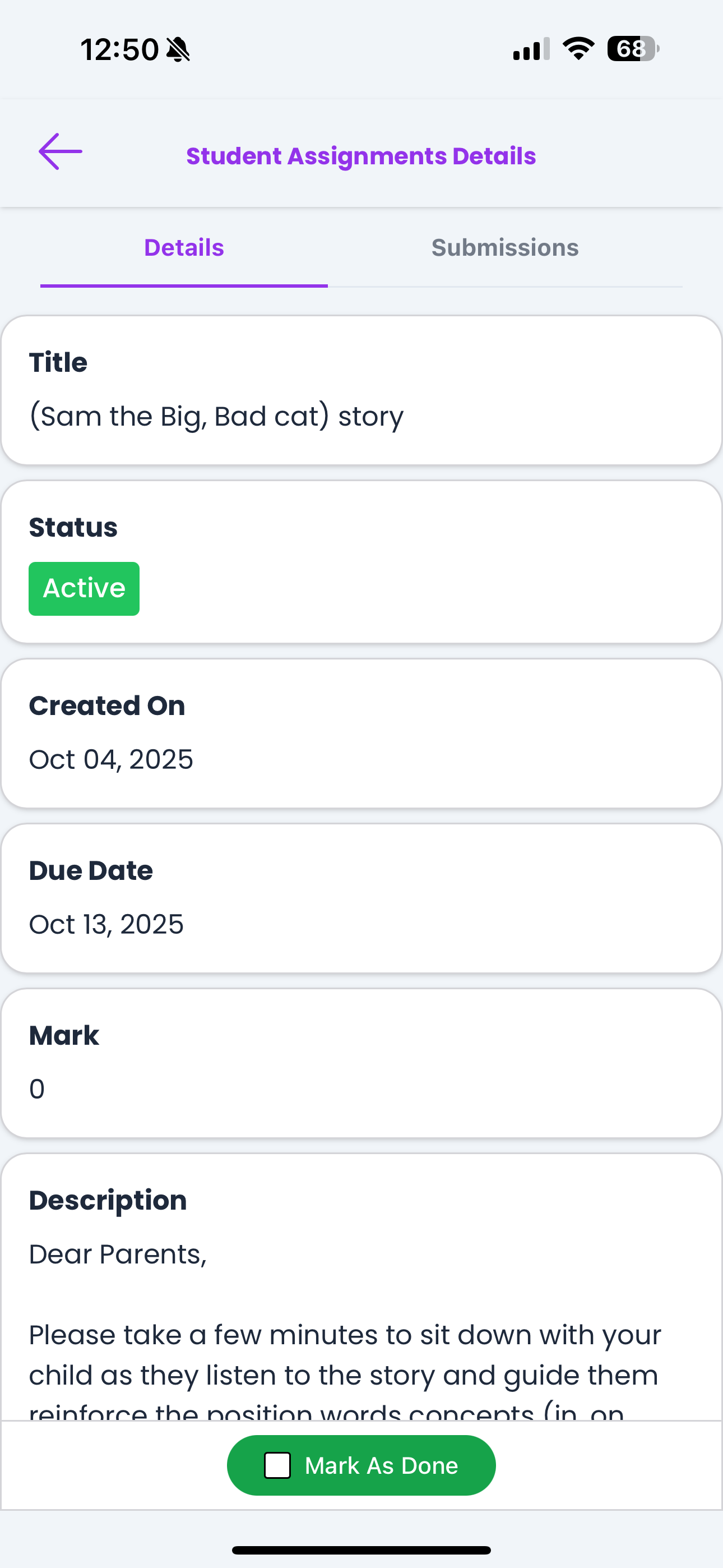Tap the Wi-Fi status icon
This screenshot has height=1568, width=723.
click(x=578, y=49)
